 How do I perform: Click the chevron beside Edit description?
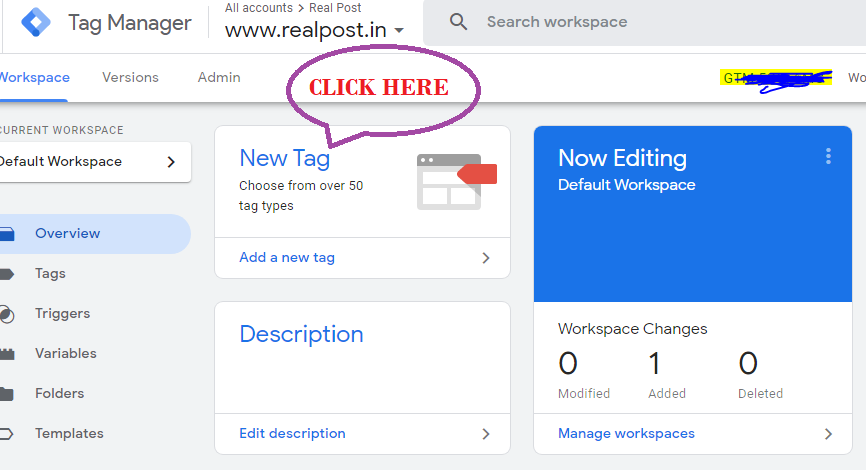click(x=486, y=434)
